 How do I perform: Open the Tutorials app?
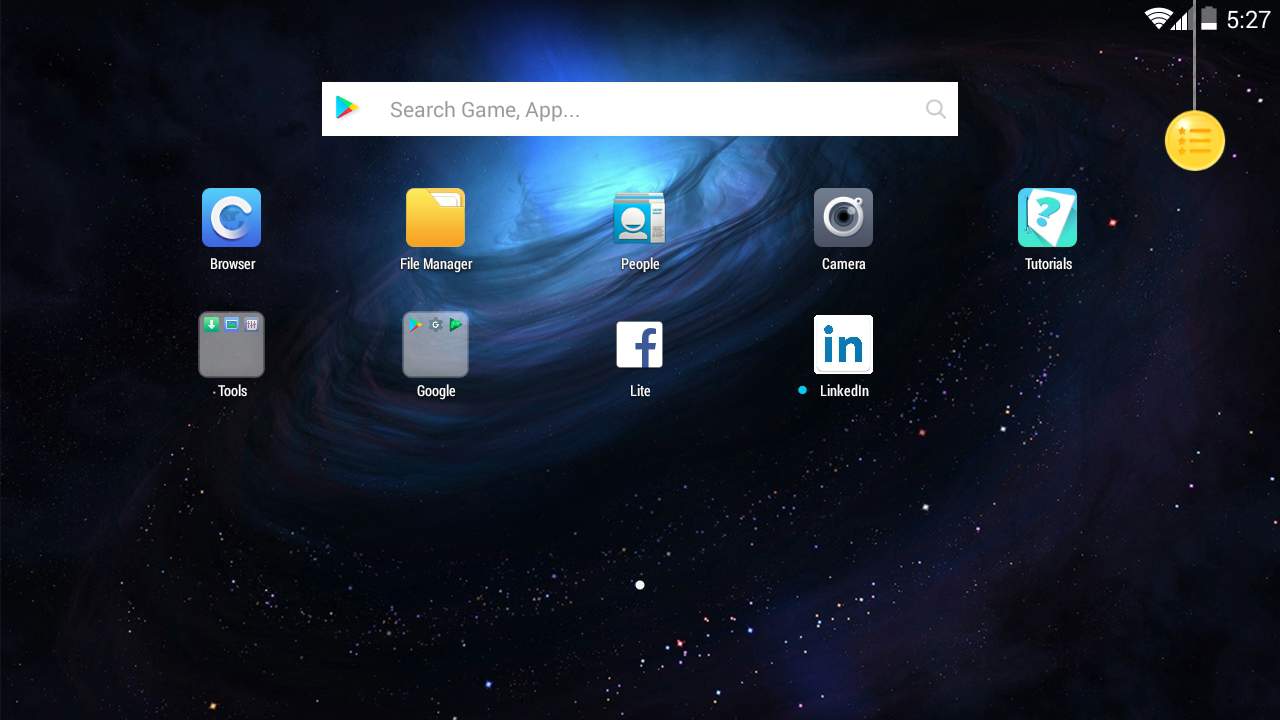1048,218
